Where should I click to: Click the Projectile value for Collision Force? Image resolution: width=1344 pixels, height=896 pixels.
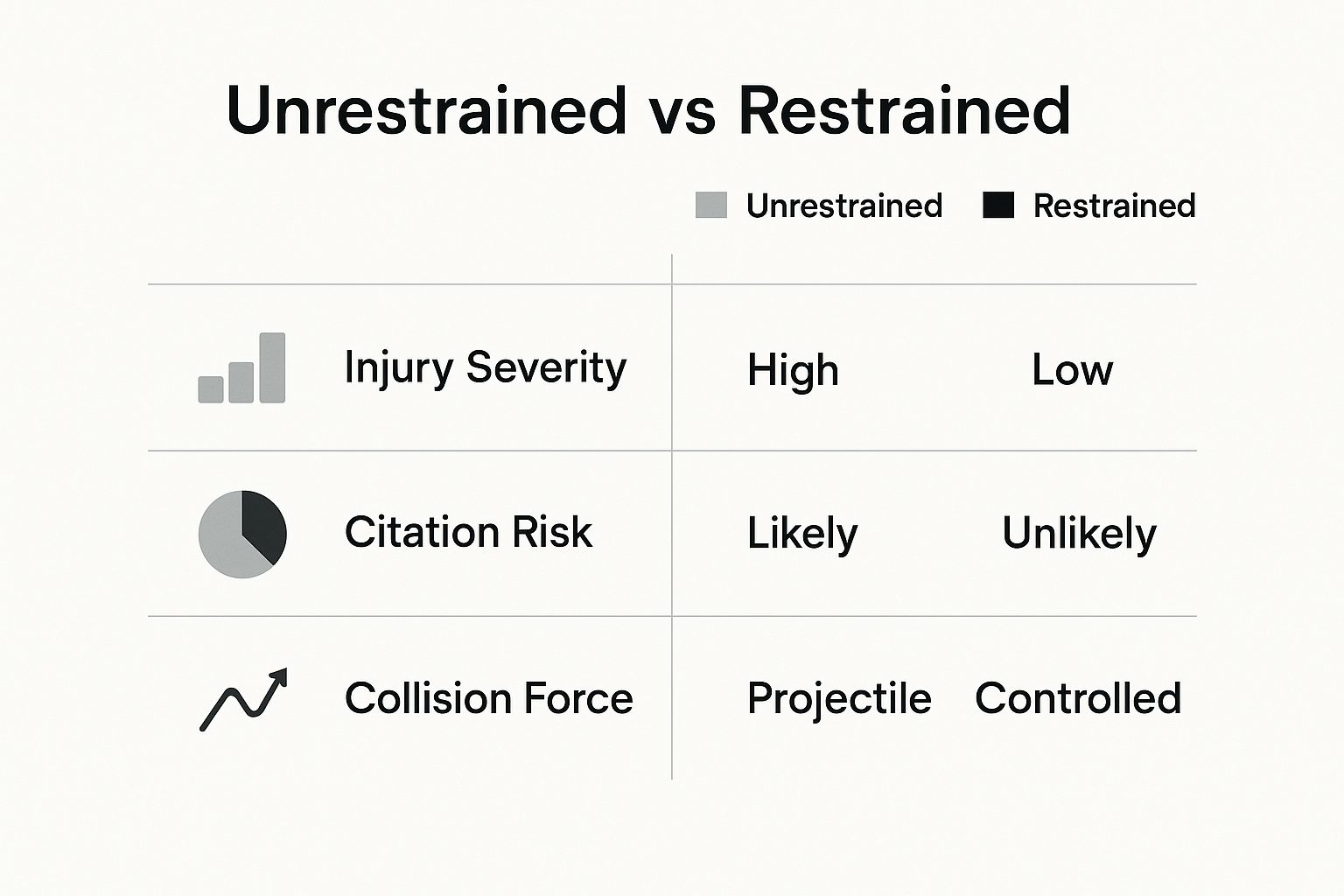pyautogui.click(x=839, y=698)
